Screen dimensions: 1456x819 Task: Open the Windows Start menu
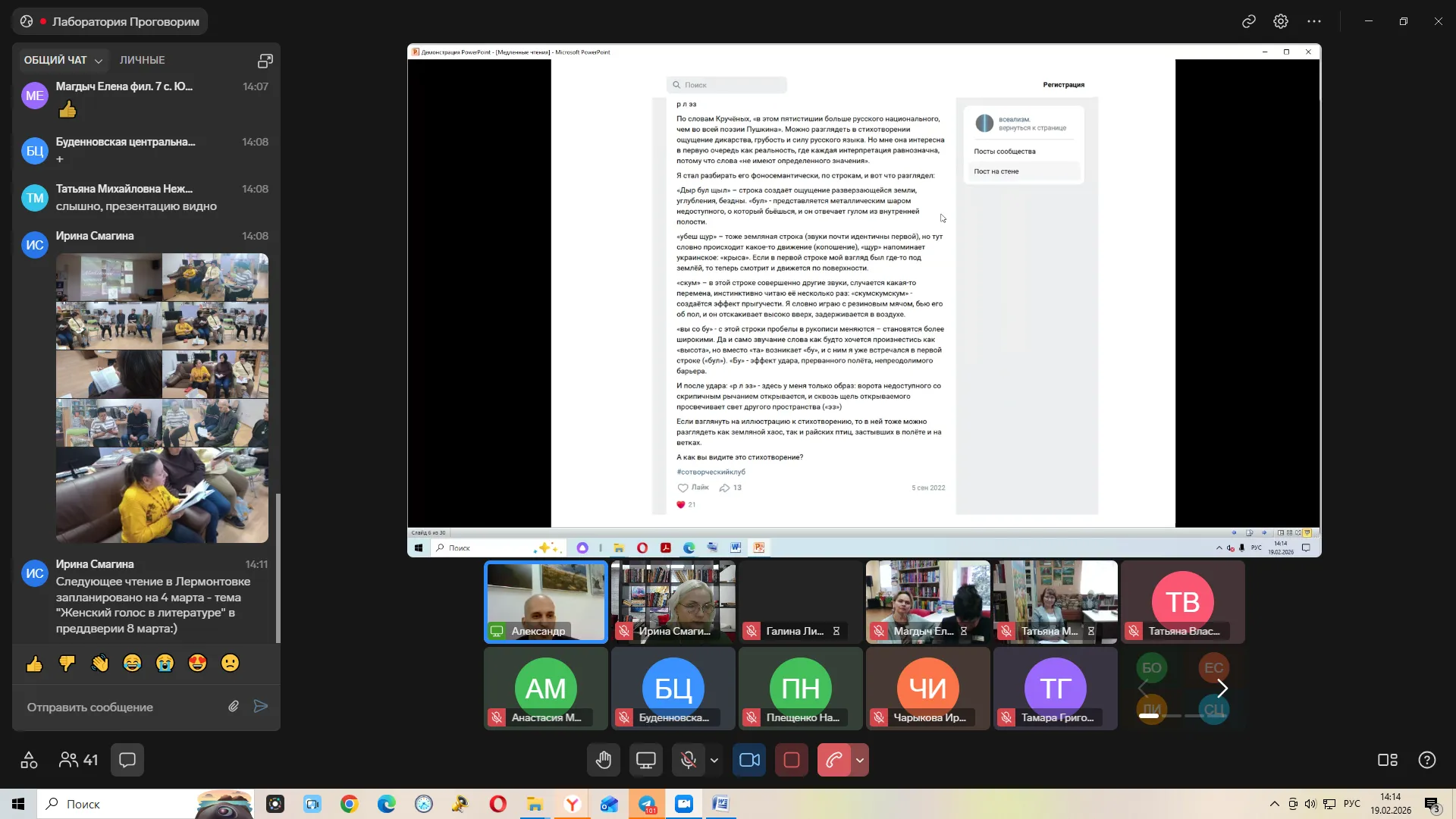tap(18, 804)
